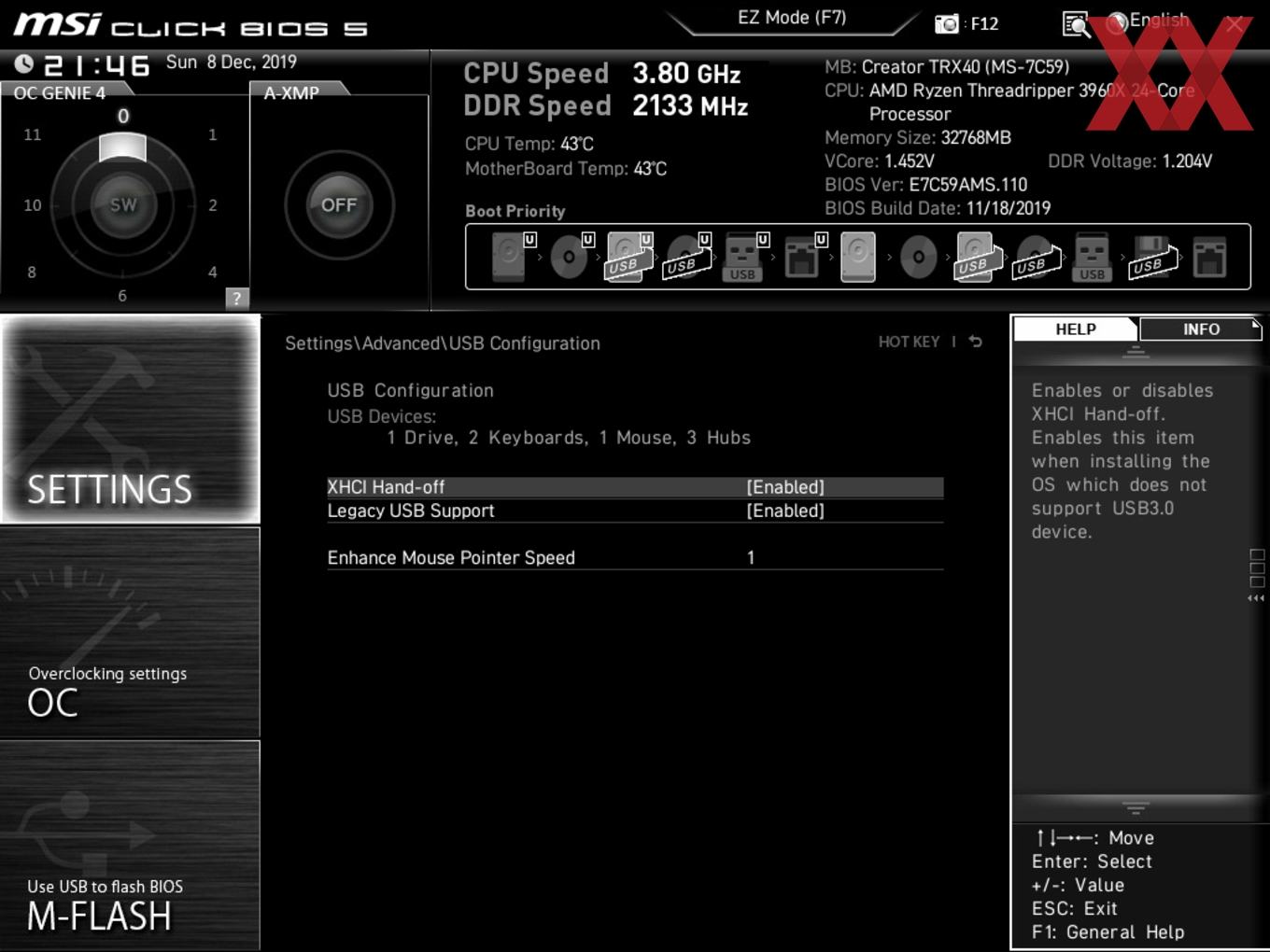1270x952 pixels.
Task: Open the A-XMP tab label
Action: point(291,92)
